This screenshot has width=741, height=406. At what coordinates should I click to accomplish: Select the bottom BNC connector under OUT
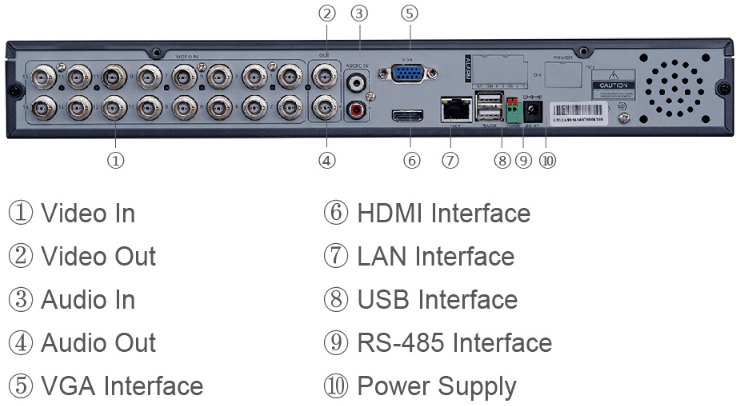(x=325, y=107)
